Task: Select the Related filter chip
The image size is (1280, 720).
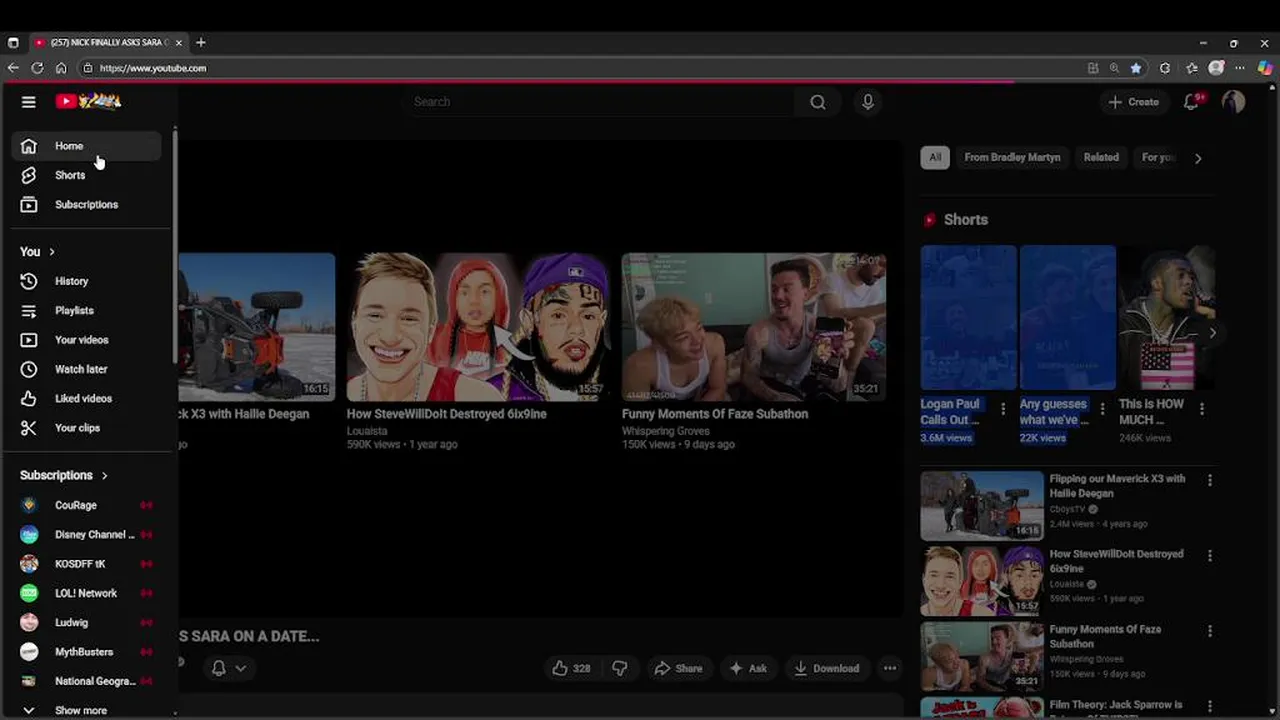Action: (1101, 157)
